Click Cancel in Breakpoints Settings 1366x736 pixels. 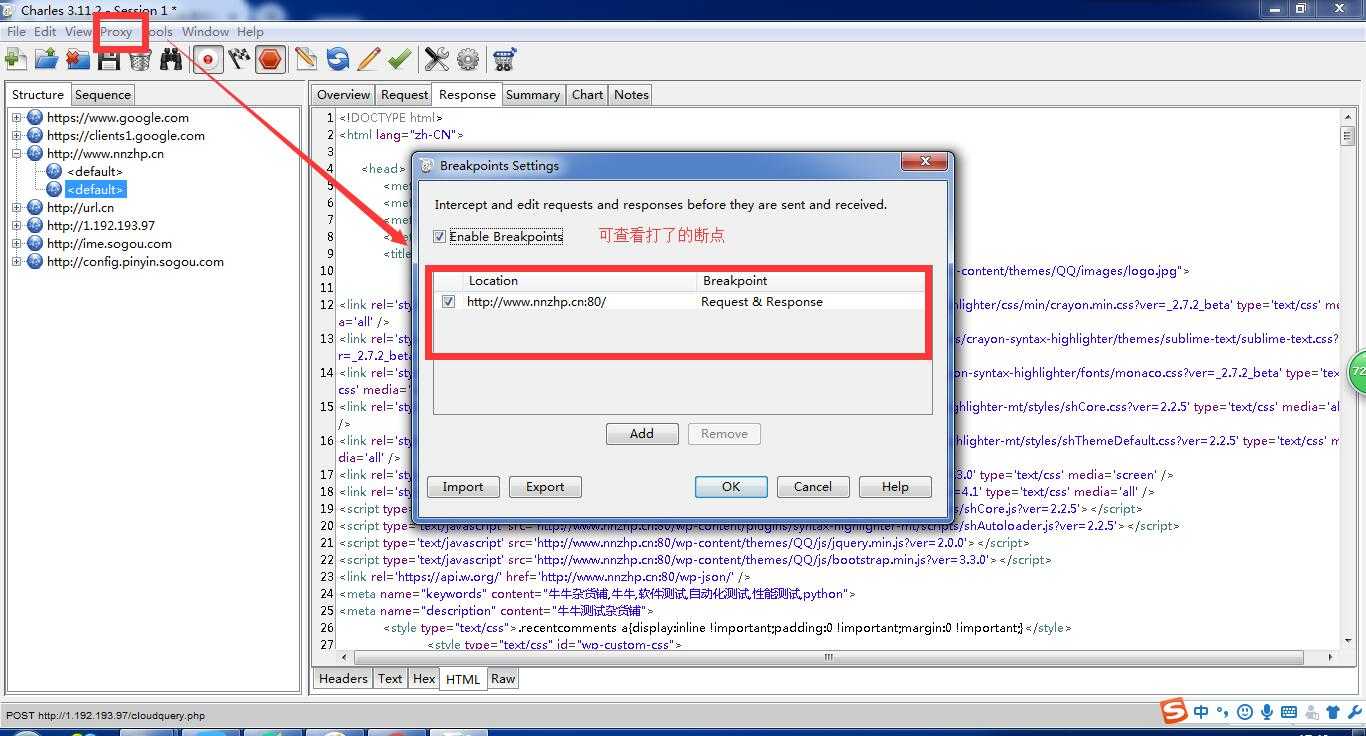coord(813,487)
